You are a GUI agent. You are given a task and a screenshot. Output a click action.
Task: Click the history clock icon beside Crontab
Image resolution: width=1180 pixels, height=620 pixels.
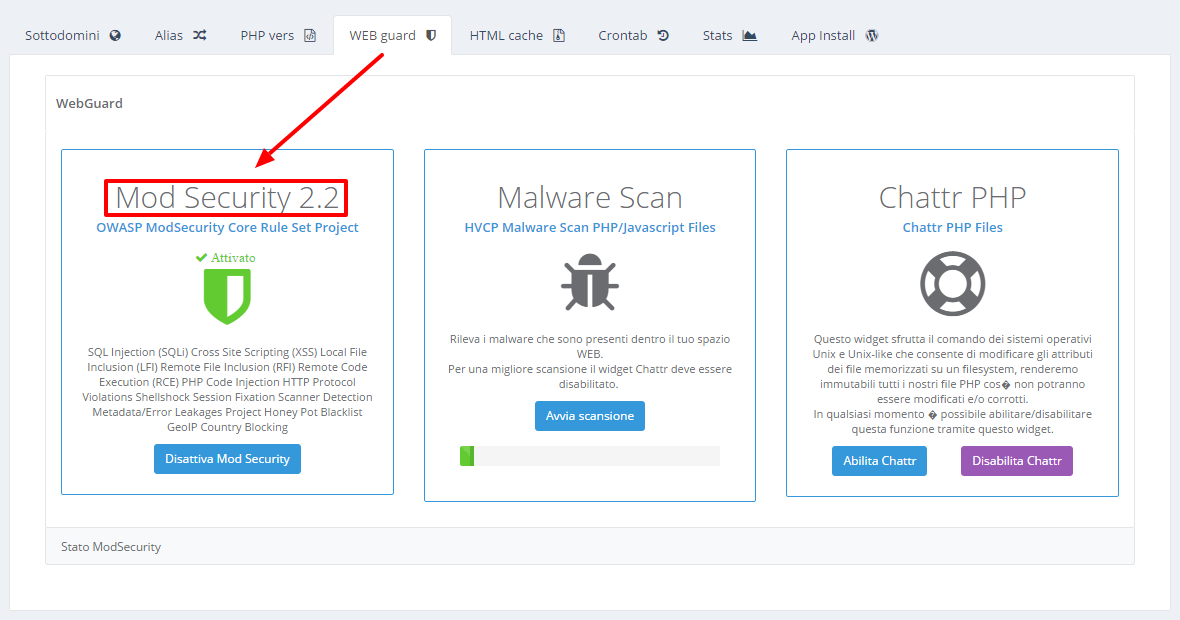663,35
